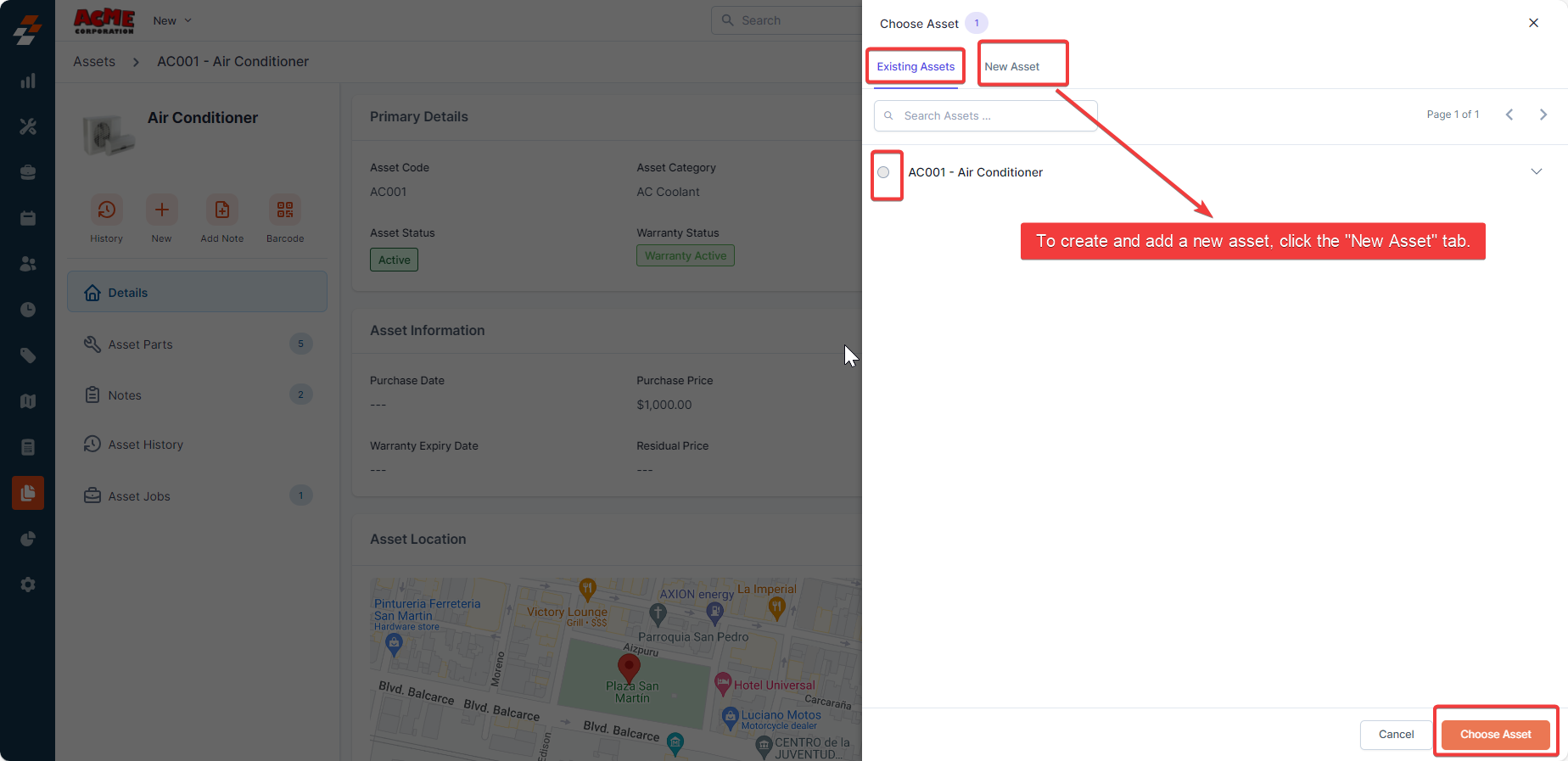Go to the previous page of assets
This screenshot has height=761, width=1568.
1509,115
